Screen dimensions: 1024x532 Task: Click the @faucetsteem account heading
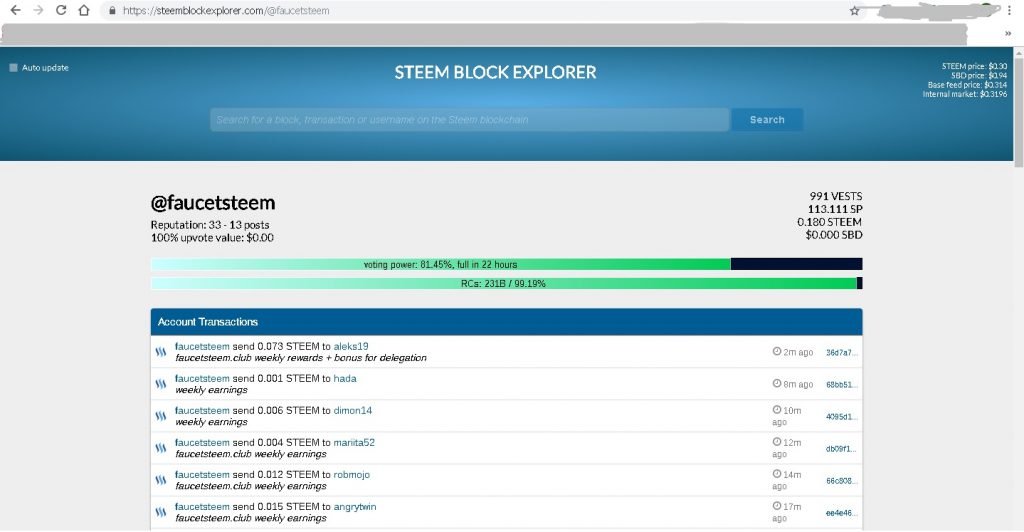213,203
